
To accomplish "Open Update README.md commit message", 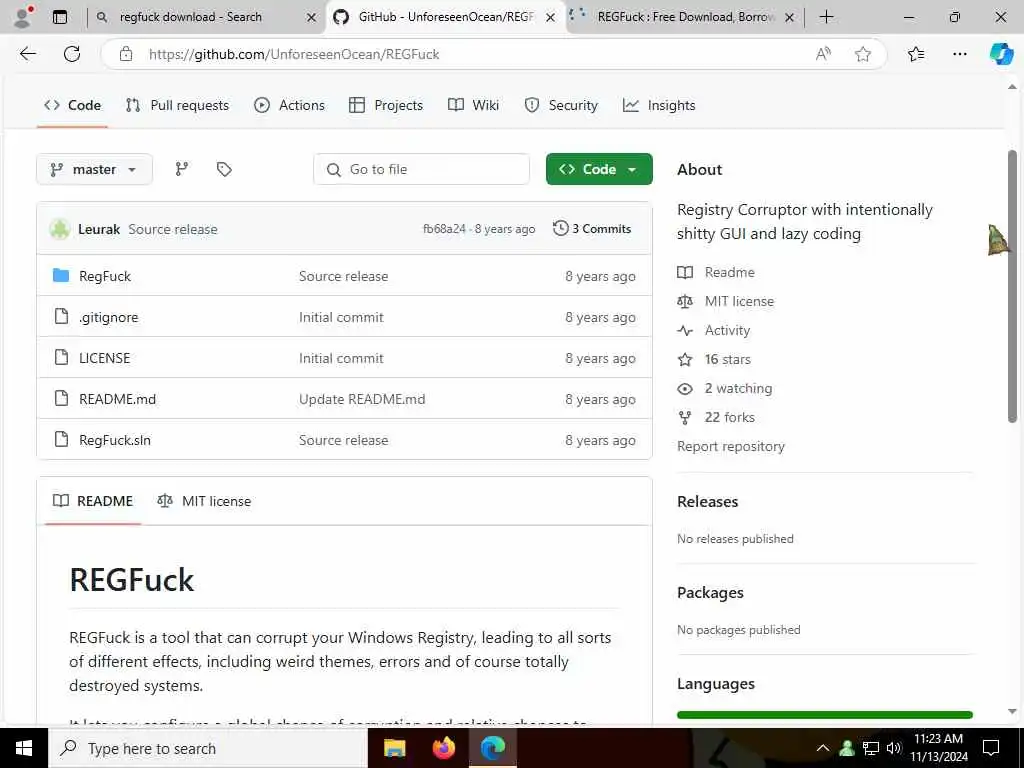I will [x=362, y=399].
